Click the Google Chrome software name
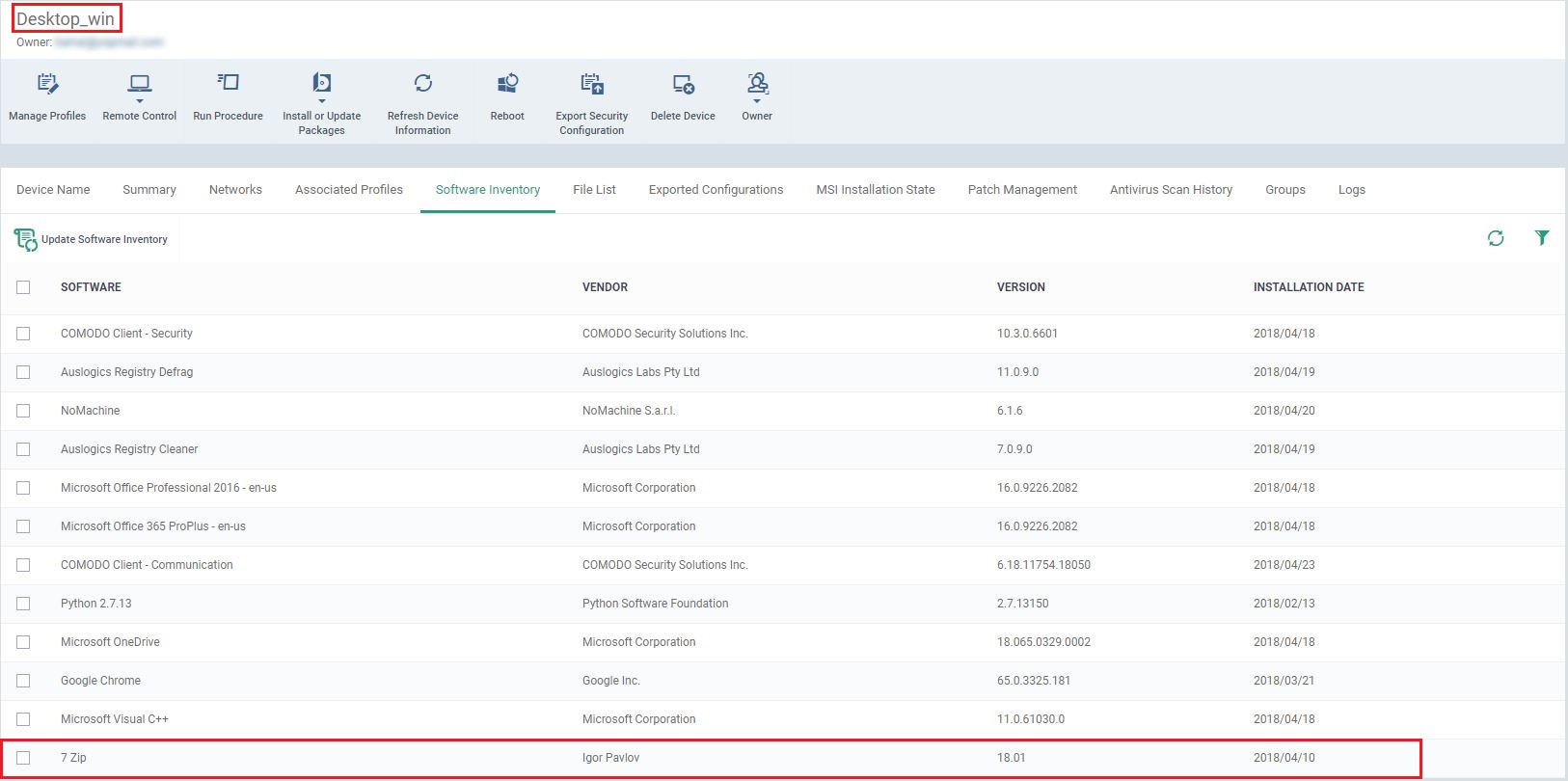Viewport: 1568px width, 781px height. pyautogui.click(x=100, y=681)
